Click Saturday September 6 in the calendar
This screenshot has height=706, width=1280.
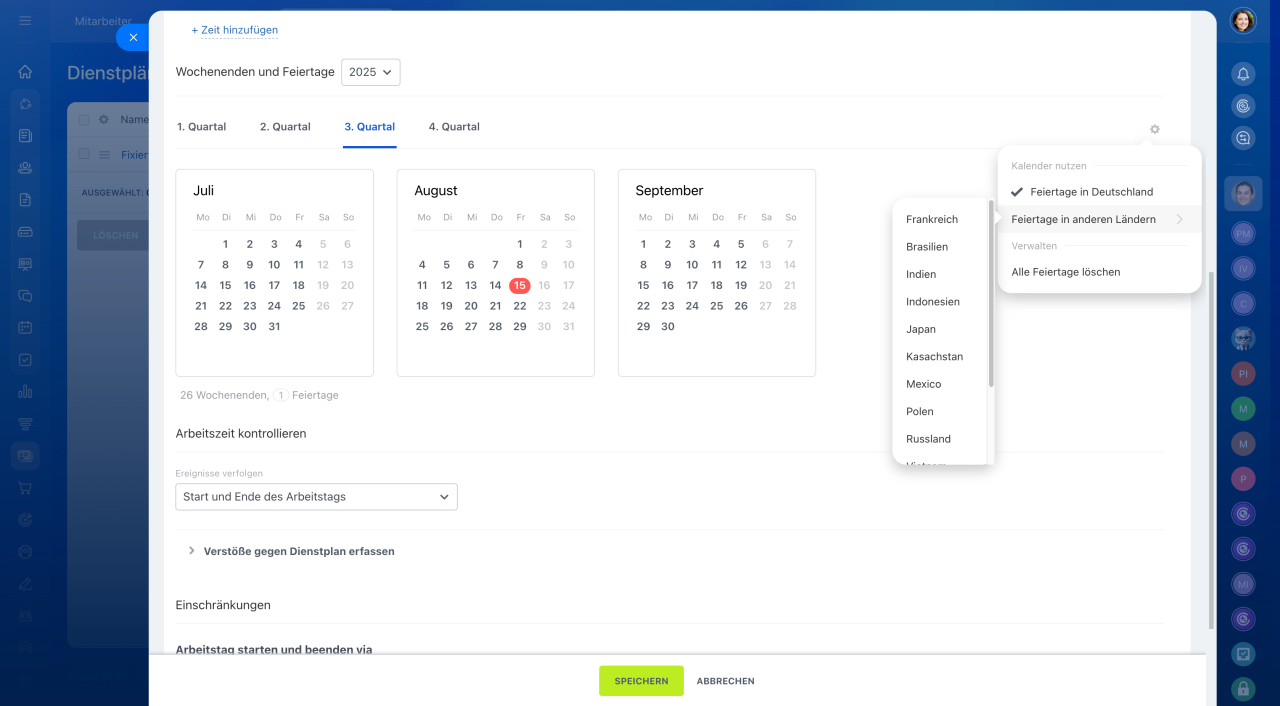click(765, 244)
